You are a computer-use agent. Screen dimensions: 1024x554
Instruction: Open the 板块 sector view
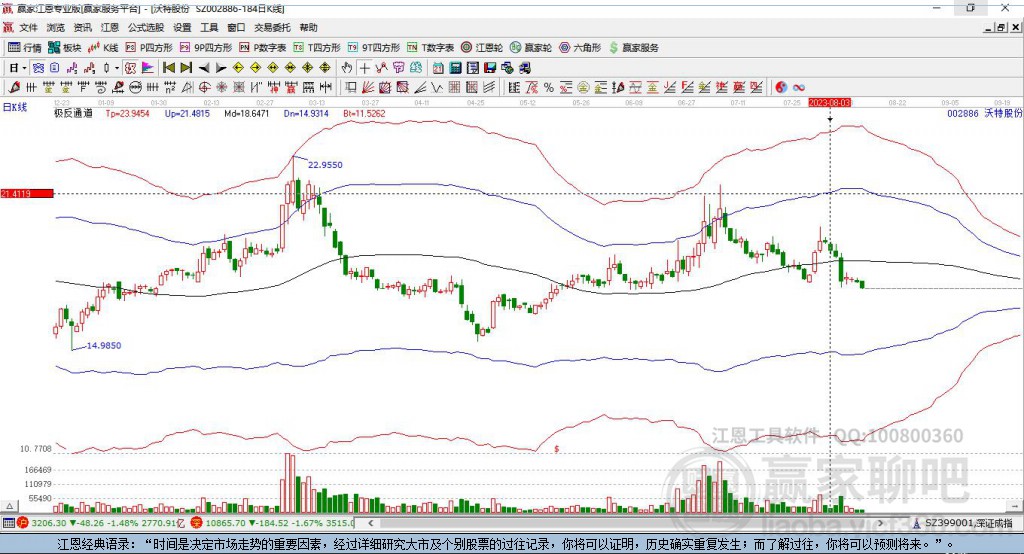click(65, 48)
